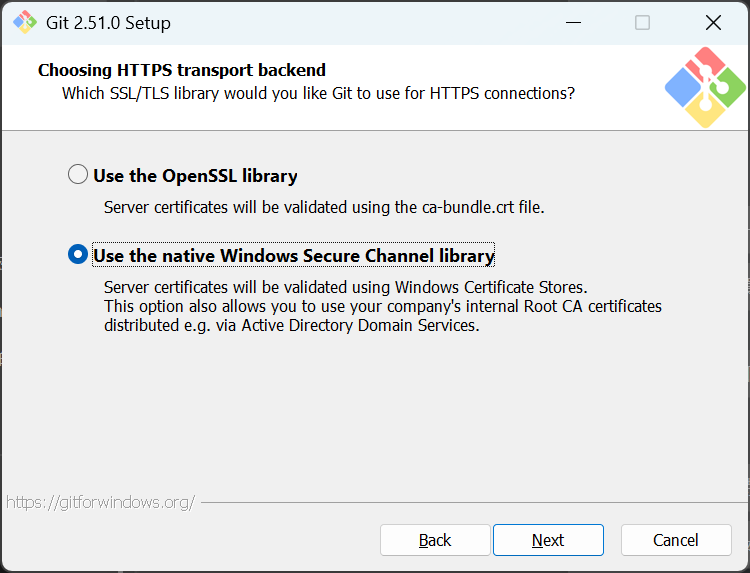The height and width of the screenshot is (573, 750).
Task: Click the ca-bundle.crt file description text
Action: (x=324, y=208)
